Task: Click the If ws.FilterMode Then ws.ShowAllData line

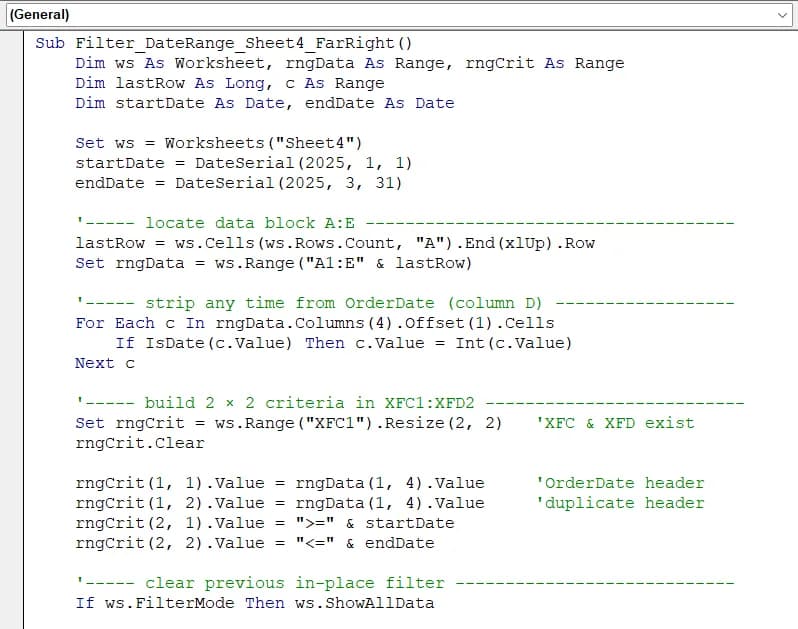Action: [254, 603]
